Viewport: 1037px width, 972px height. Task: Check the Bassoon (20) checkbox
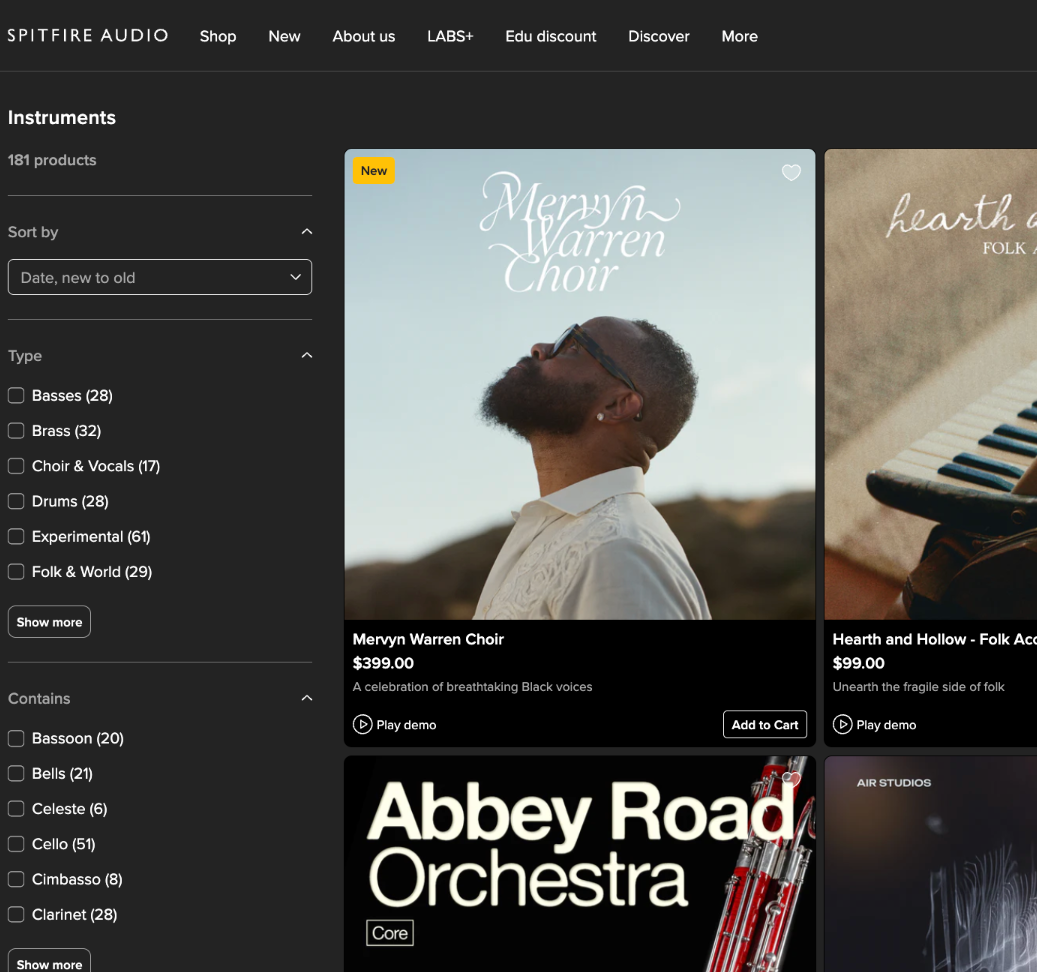tap(16, 738)
